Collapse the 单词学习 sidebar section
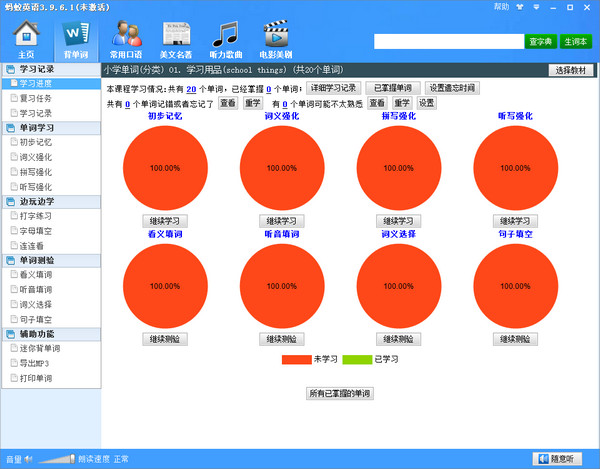600x469 pixels. (x=52, y=128)
